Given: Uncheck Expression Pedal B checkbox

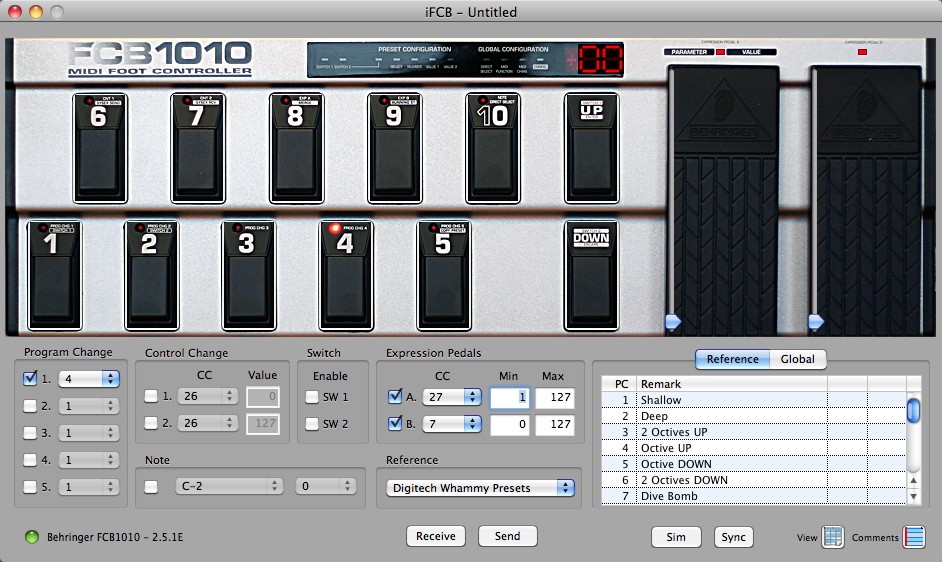Looking at the screenshot, I should tap(395, 423).
